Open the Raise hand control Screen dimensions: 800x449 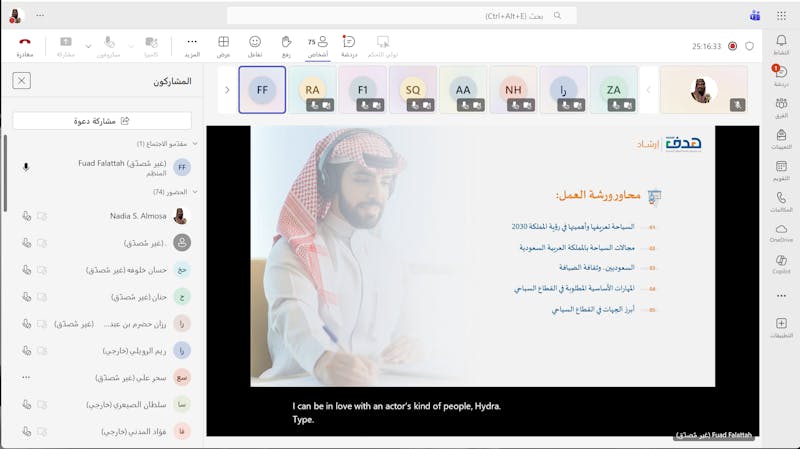[285, 46]
